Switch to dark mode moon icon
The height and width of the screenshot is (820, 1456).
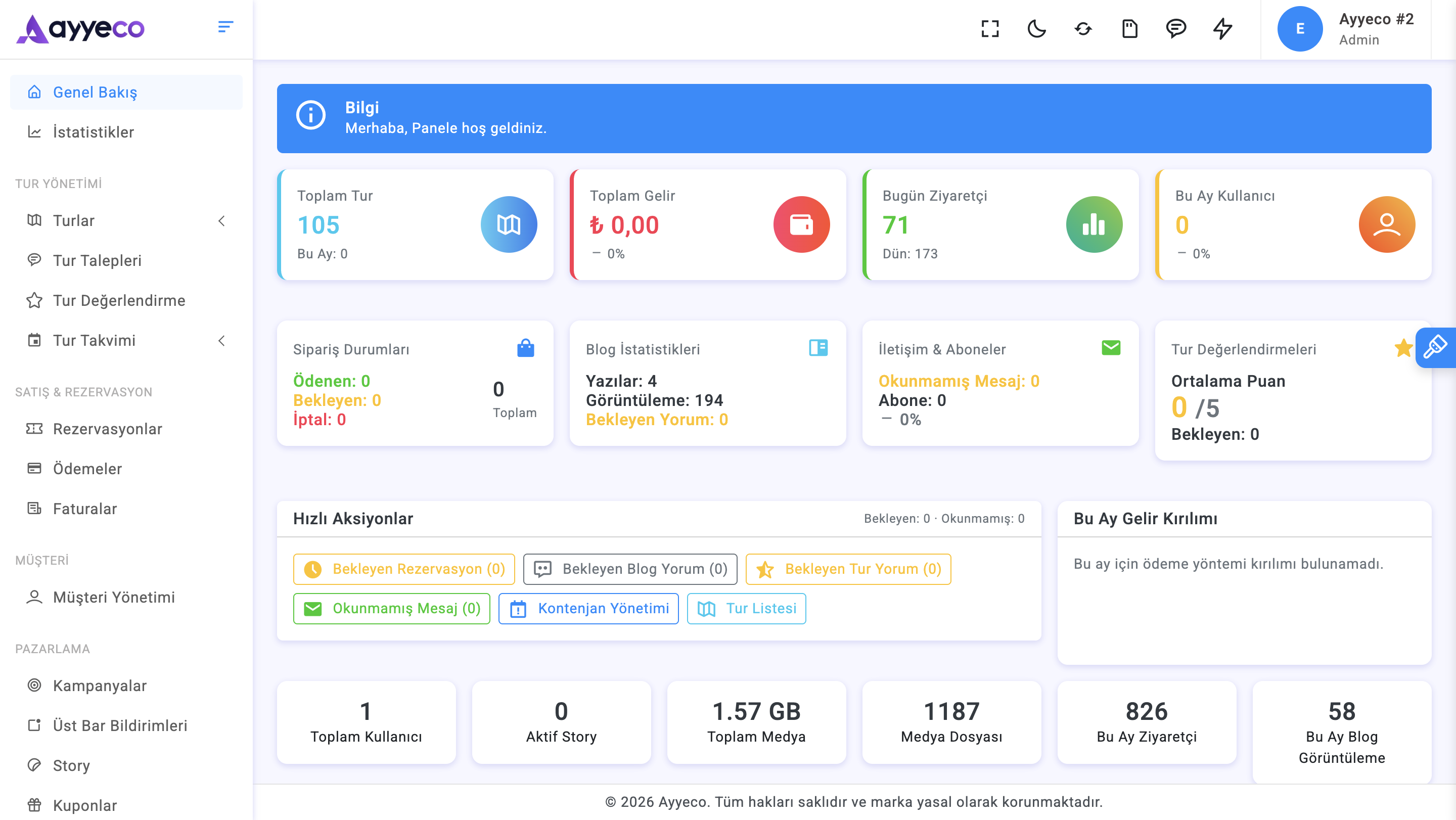click(x=1036, y=28)
